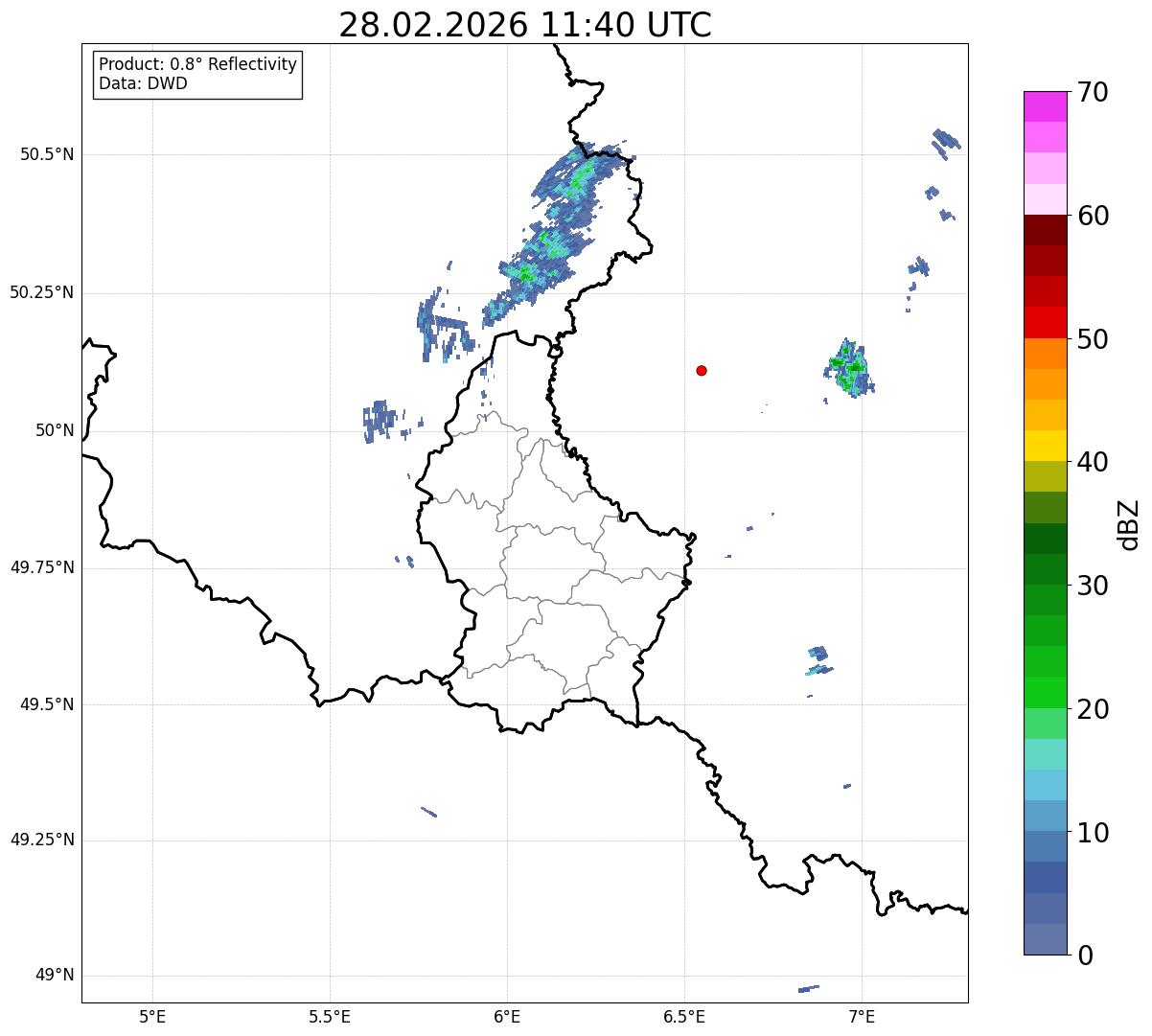The height and width of the screenshot is (1036, 1152).
Task: Click the 5°E longitude tick label
Action: click(152, 1016)
